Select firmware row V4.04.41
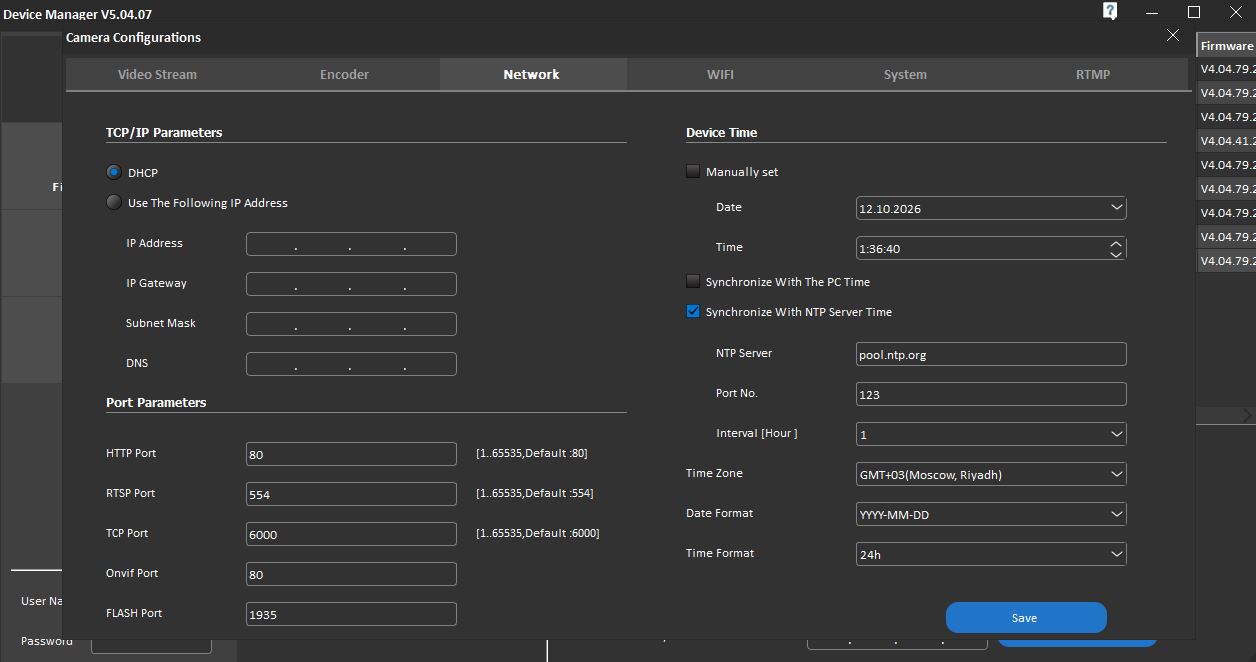This screenshot has height=662, width=1256. pos(1226,141)
